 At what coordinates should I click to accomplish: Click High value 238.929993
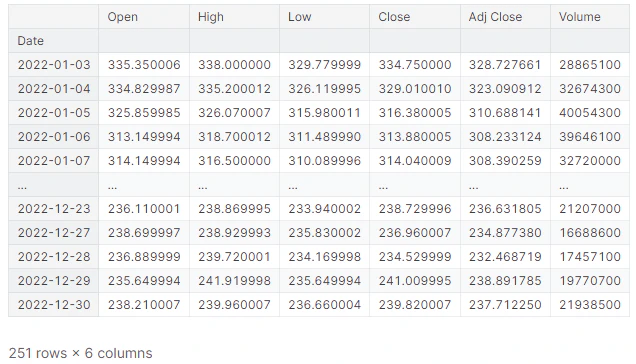[x=234, y=233]
